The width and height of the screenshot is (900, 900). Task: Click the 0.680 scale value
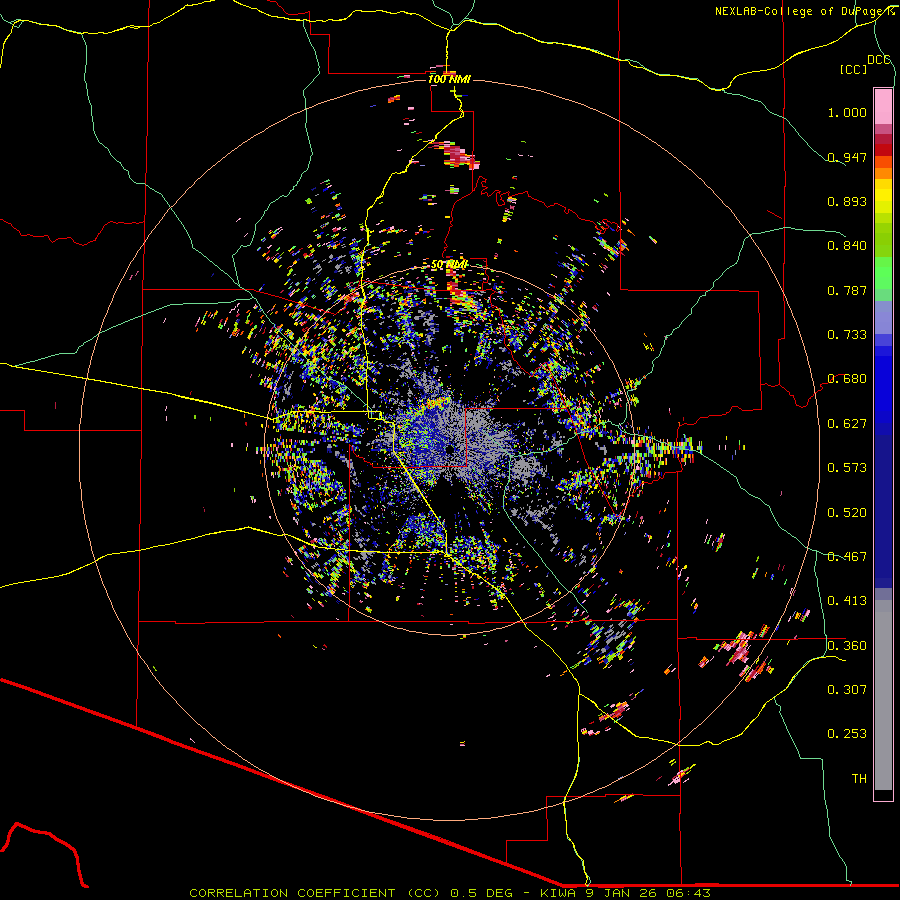pos(847,379)
